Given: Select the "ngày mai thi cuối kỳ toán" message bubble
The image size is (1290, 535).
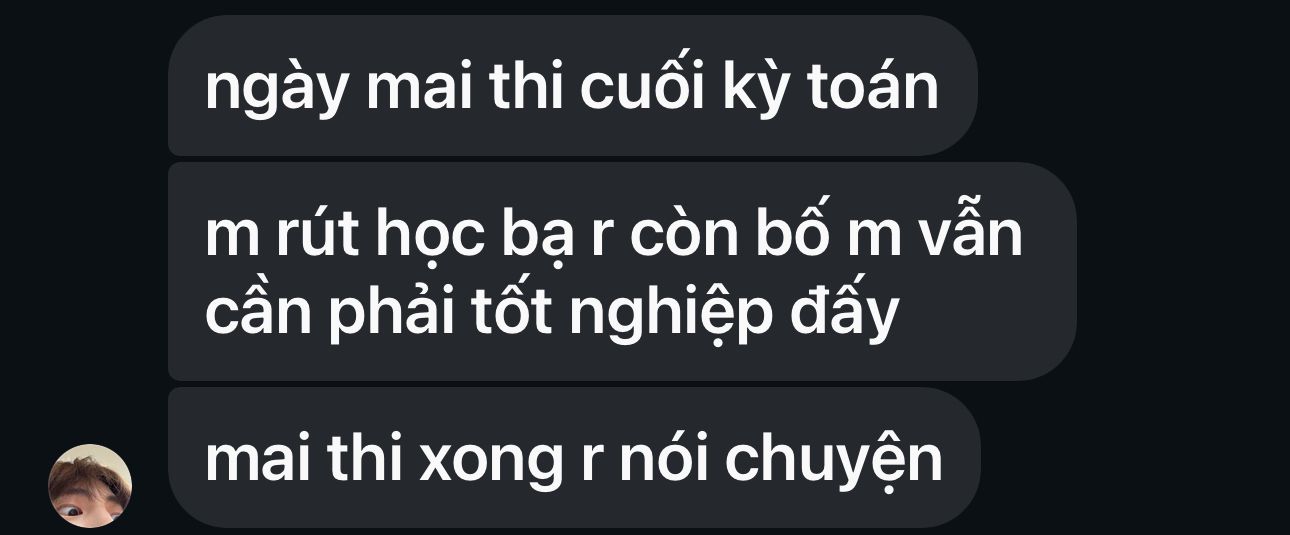Looking at the screenshot, I should (572, 85).
